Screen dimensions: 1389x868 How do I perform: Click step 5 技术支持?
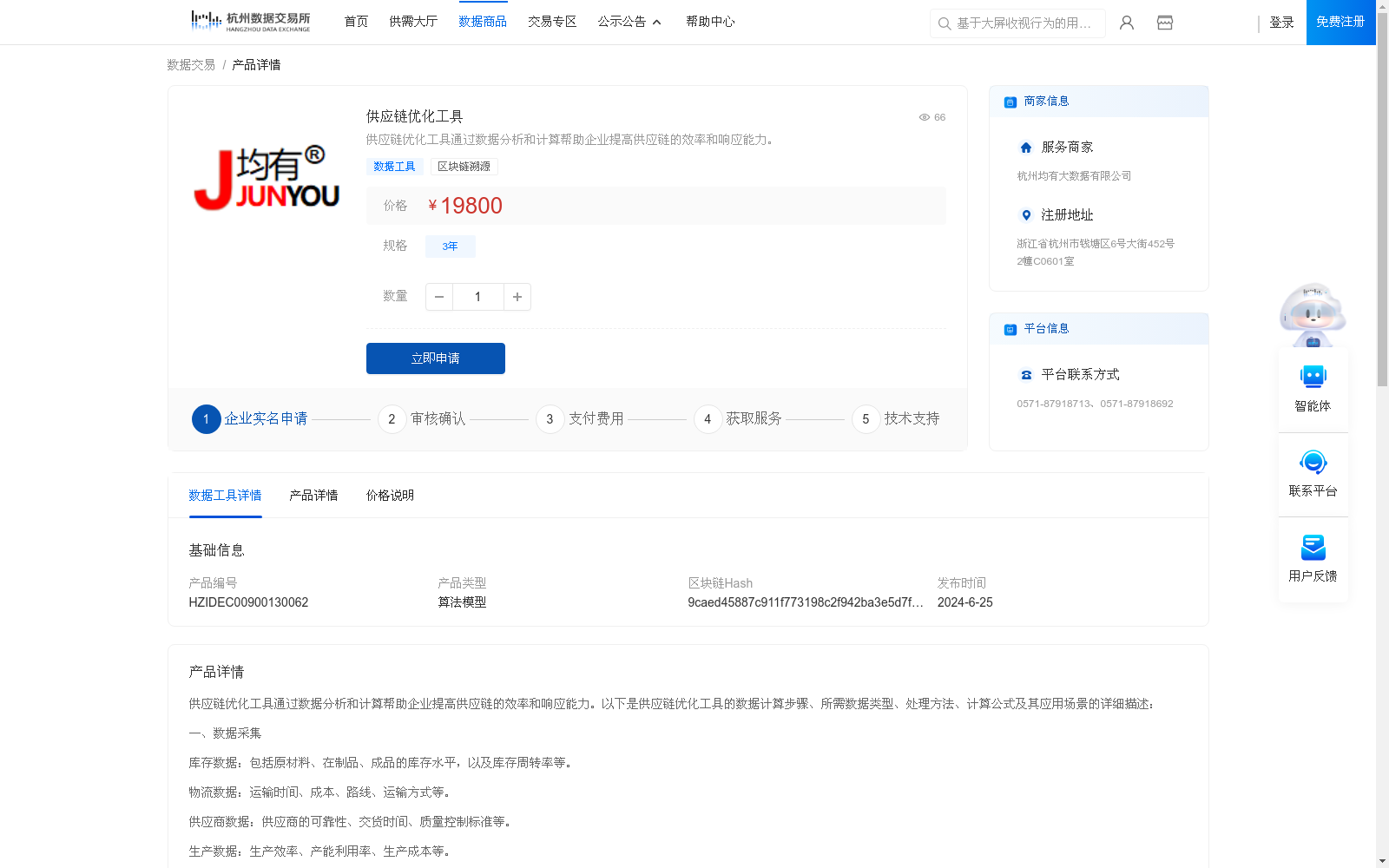point(896,419)
